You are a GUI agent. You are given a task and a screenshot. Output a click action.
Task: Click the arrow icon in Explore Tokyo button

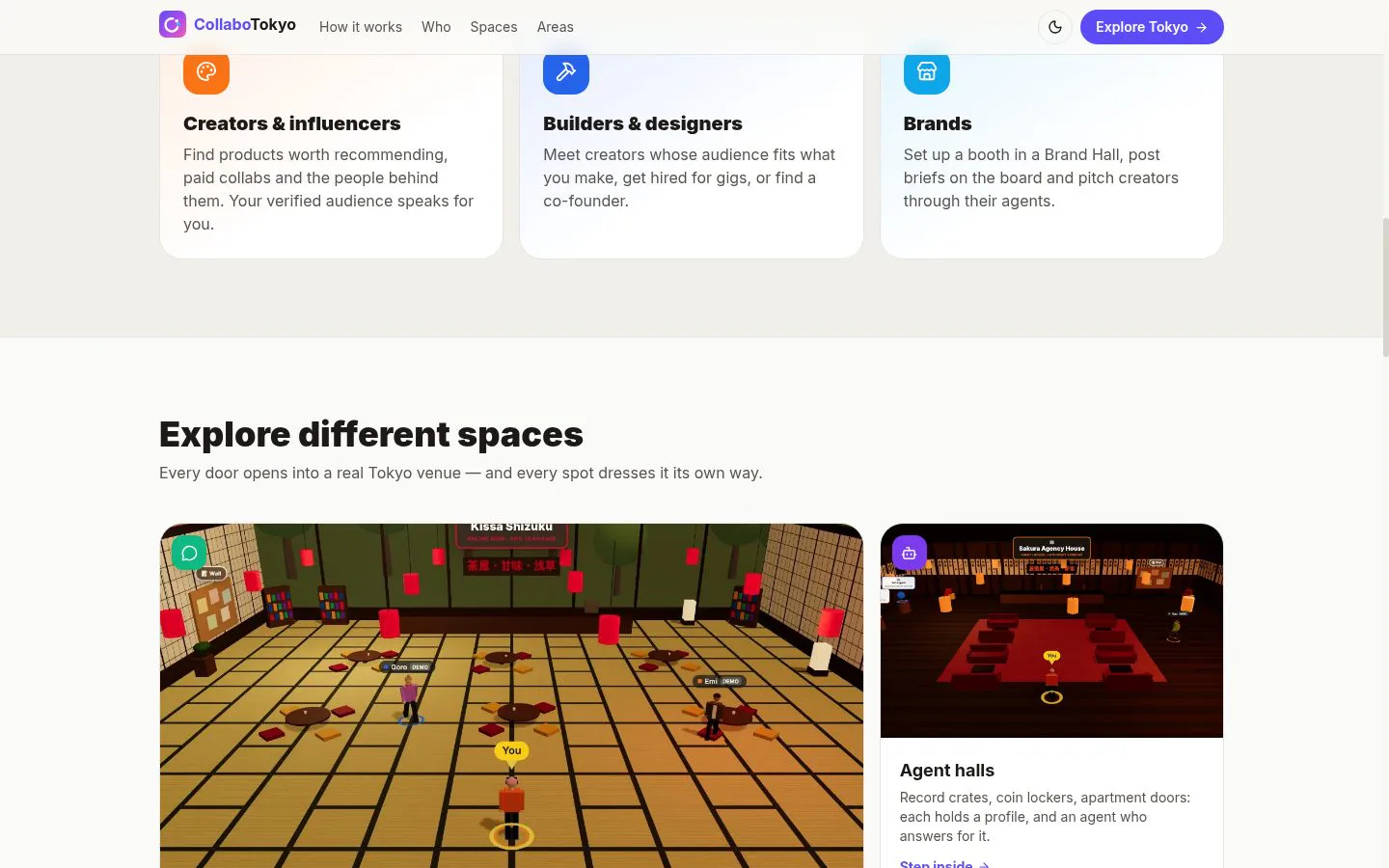1202,27
